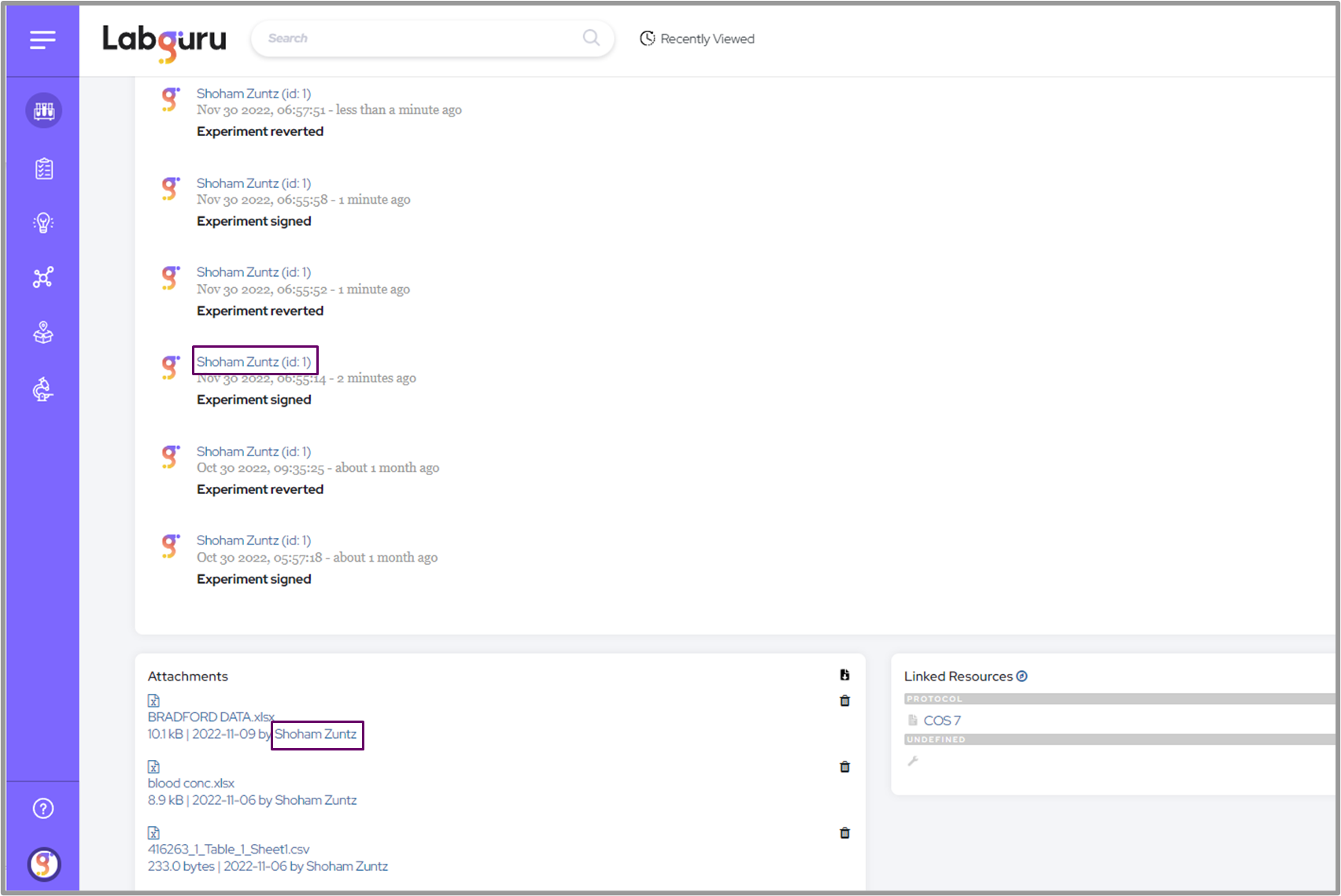Screen dimensions: 1341x896
Task: Open the microscope icon in the sidebar
Action: (x=43, y=389)
